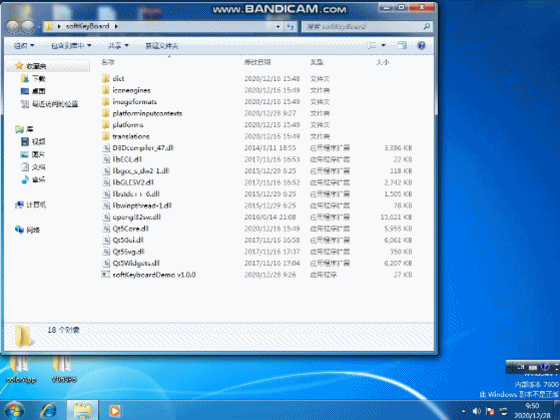The height and width of the screenshot is (420, 560).
Task: Open the Organize menu dropdown
Action: 24,45
